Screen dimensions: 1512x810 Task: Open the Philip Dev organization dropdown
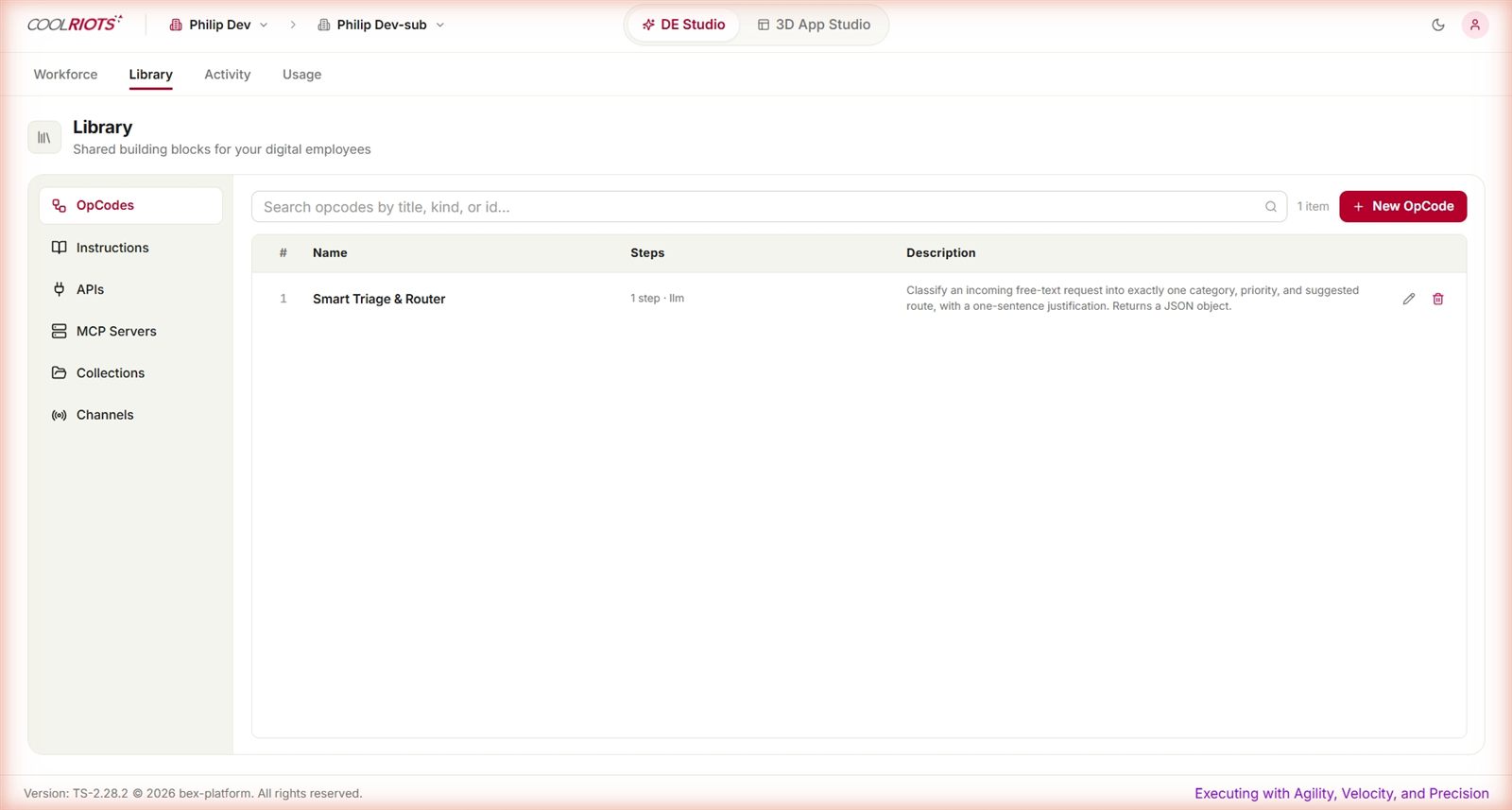tap(218, 25)
